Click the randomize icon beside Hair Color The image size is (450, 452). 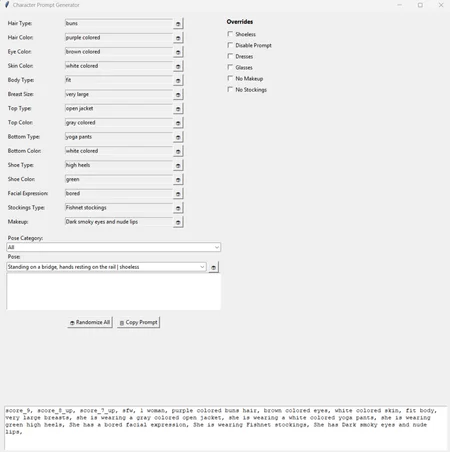[178, 38]
